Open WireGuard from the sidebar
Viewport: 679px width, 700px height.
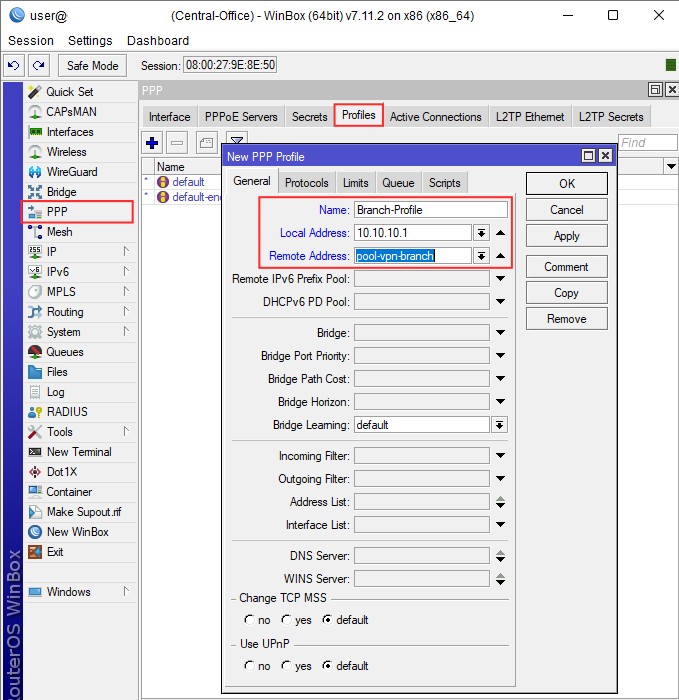pos(70,172)
